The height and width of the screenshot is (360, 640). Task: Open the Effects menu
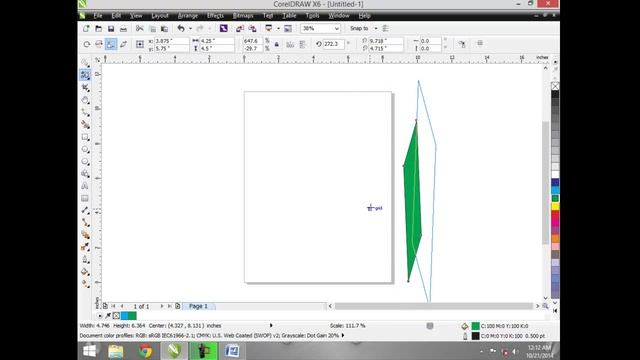215,16
